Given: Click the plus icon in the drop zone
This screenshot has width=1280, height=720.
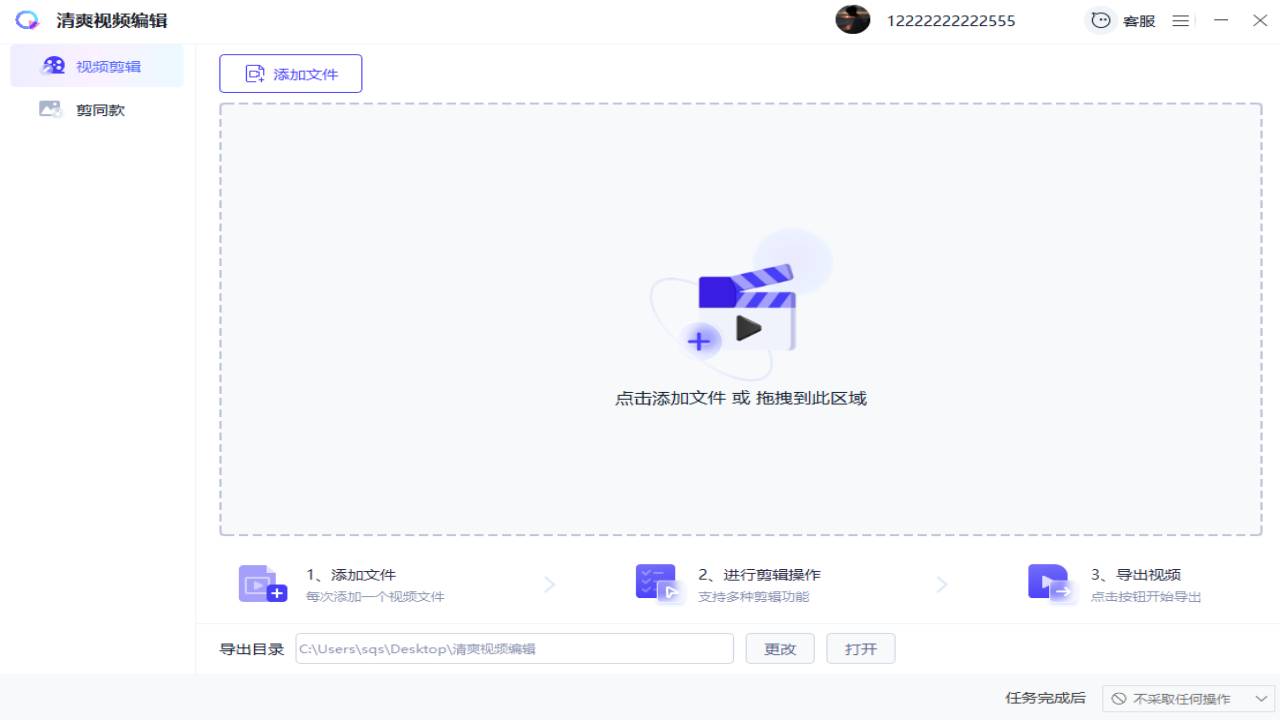Looking at the screenshot, I should [x=699, y=341].
